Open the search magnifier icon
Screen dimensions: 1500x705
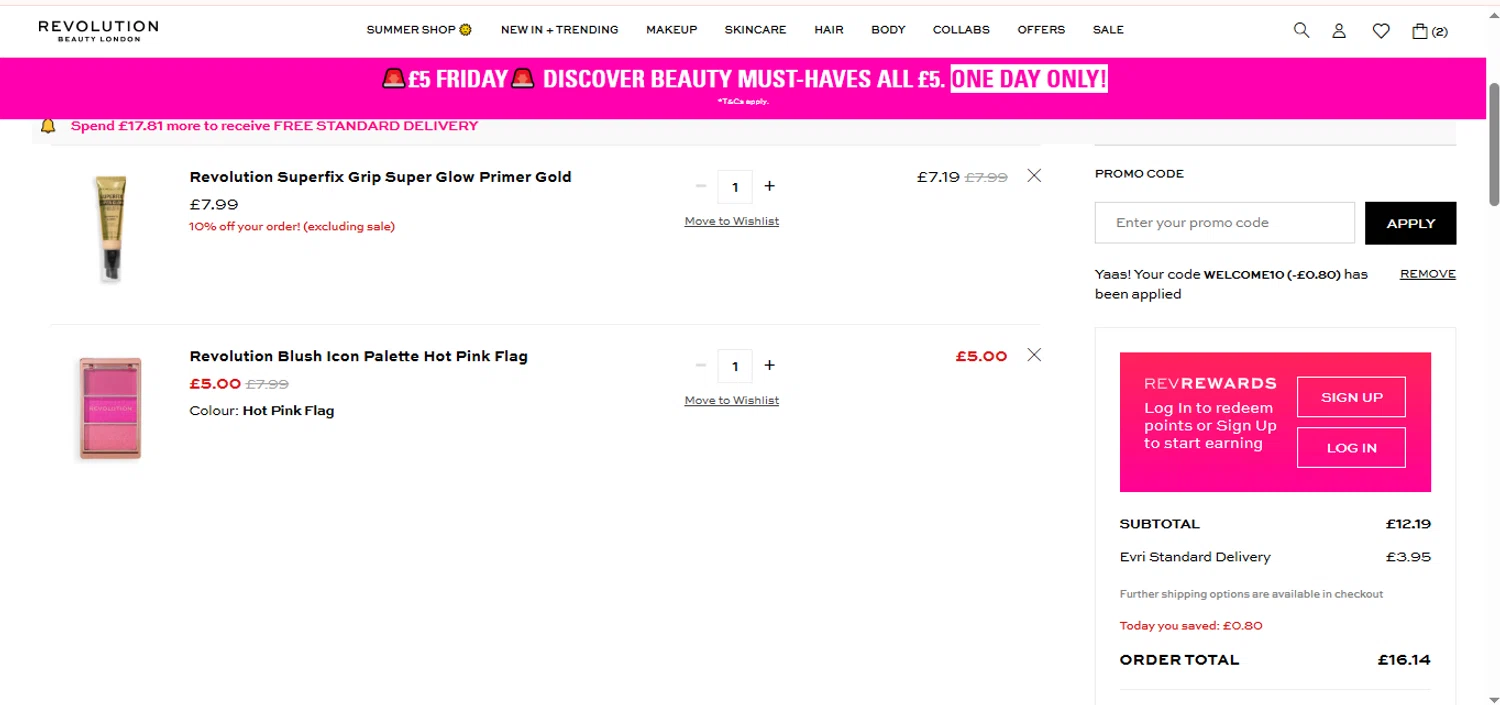tap(1301, 30)
